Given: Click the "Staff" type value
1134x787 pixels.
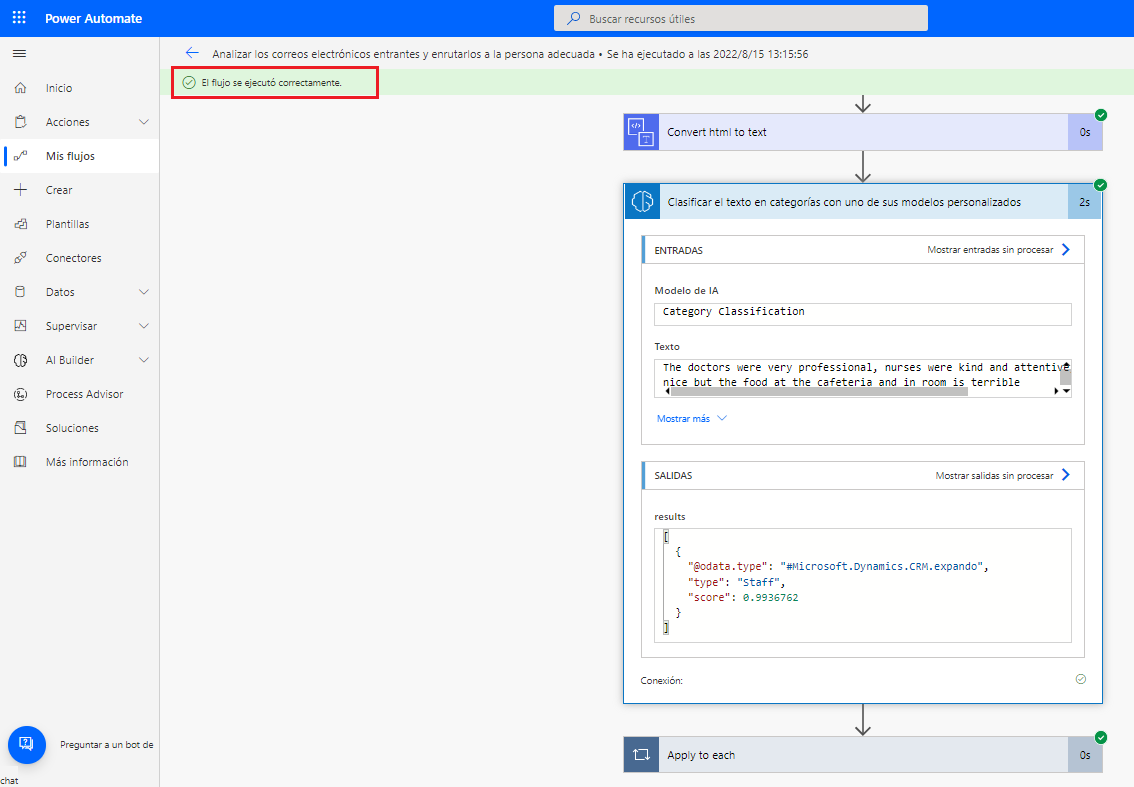Looking at the screenshot, I should (x=759, y=582).
